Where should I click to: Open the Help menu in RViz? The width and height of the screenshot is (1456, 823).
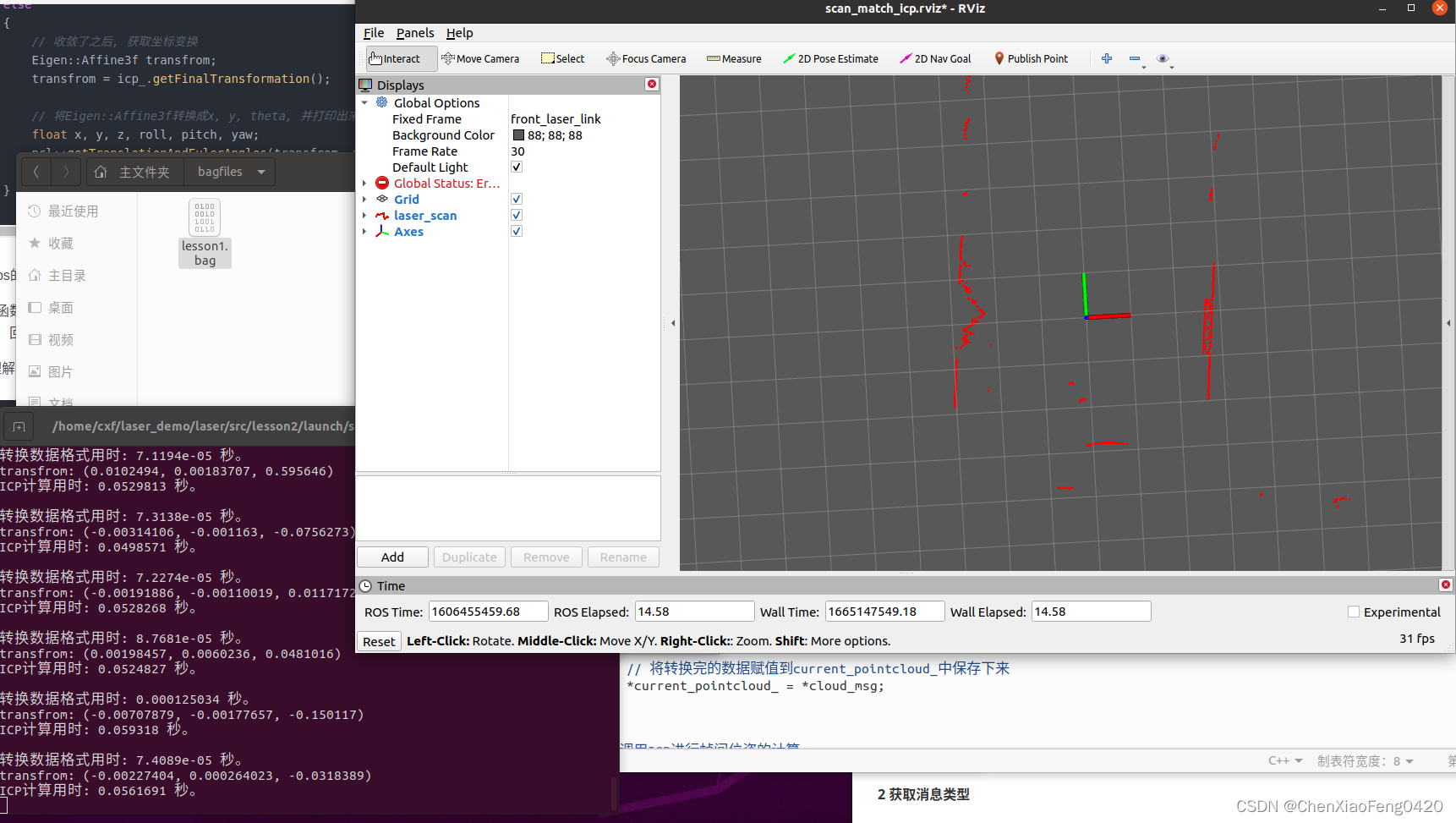[x=460, y=33]
